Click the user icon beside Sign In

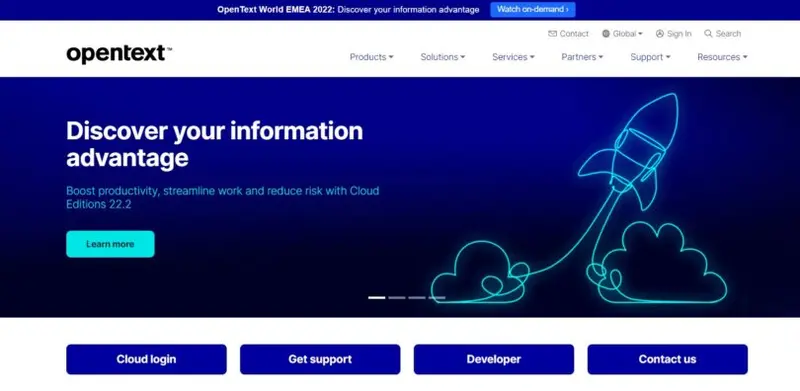(x=660, y=34)
